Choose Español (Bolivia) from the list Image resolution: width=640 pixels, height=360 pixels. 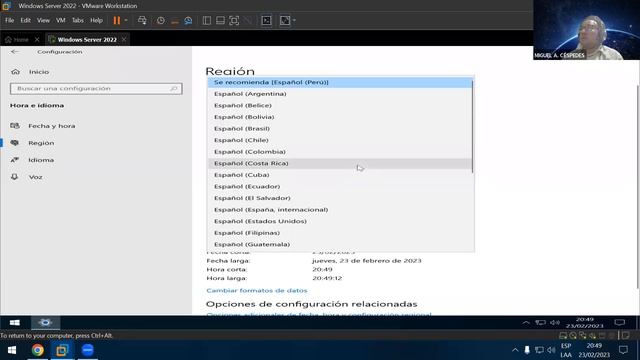pyautogui.click(x=340, y=117)
